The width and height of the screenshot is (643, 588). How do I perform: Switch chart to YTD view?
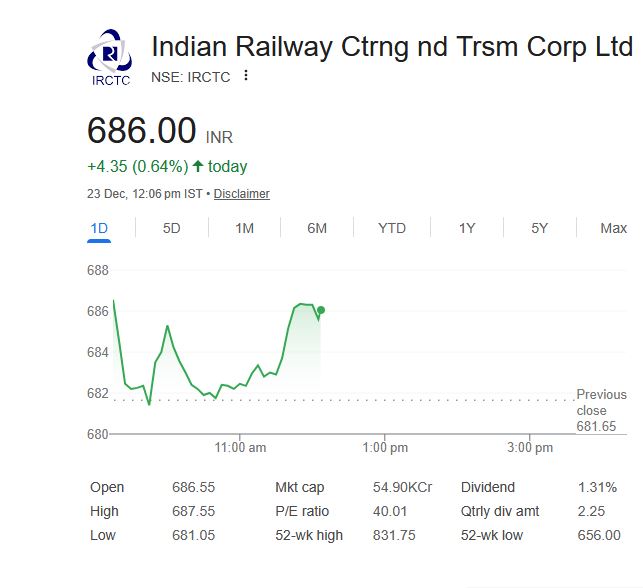tap(392, 228)
